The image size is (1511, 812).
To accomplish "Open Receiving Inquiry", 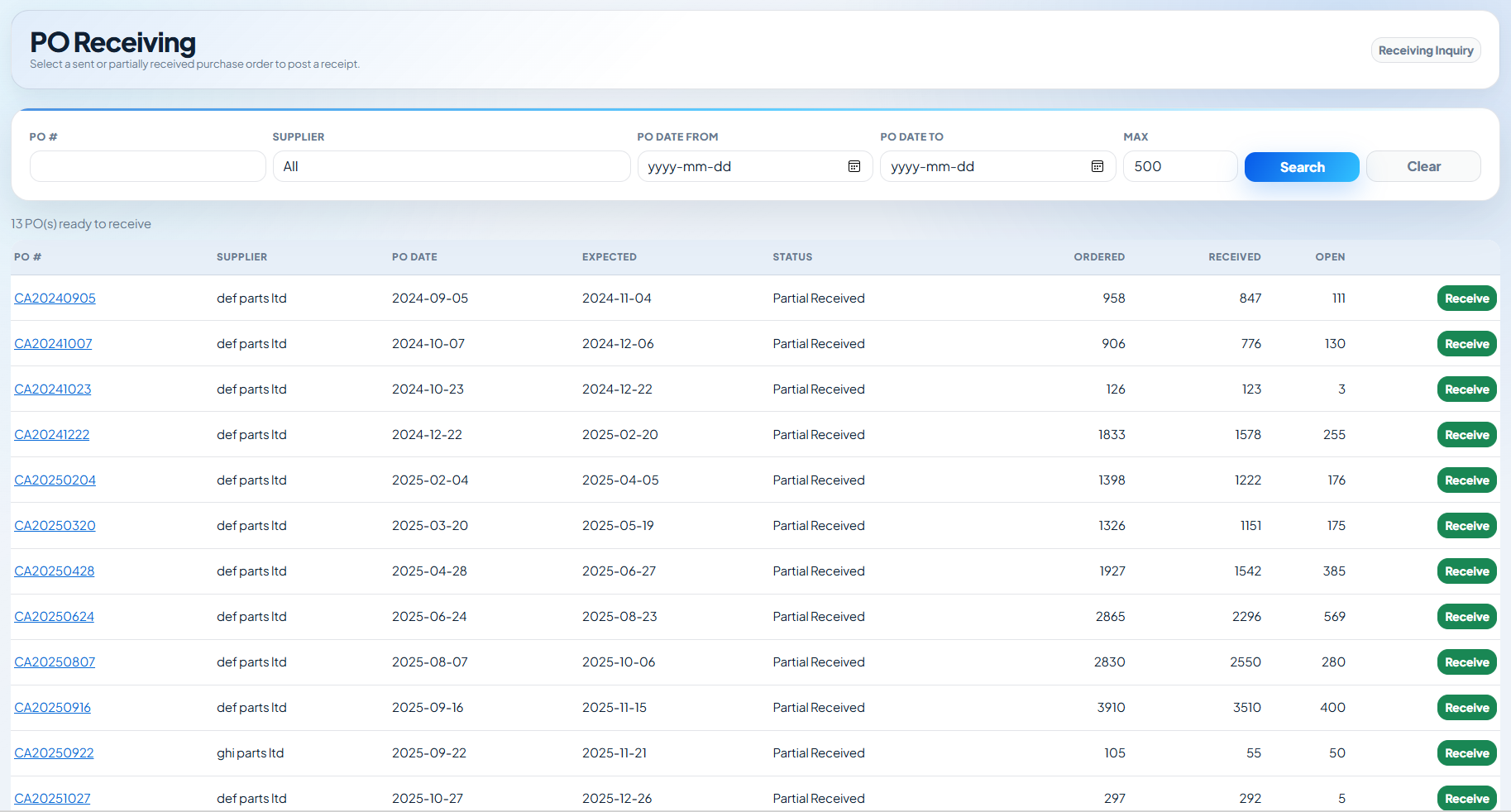I will (1426, 50).
